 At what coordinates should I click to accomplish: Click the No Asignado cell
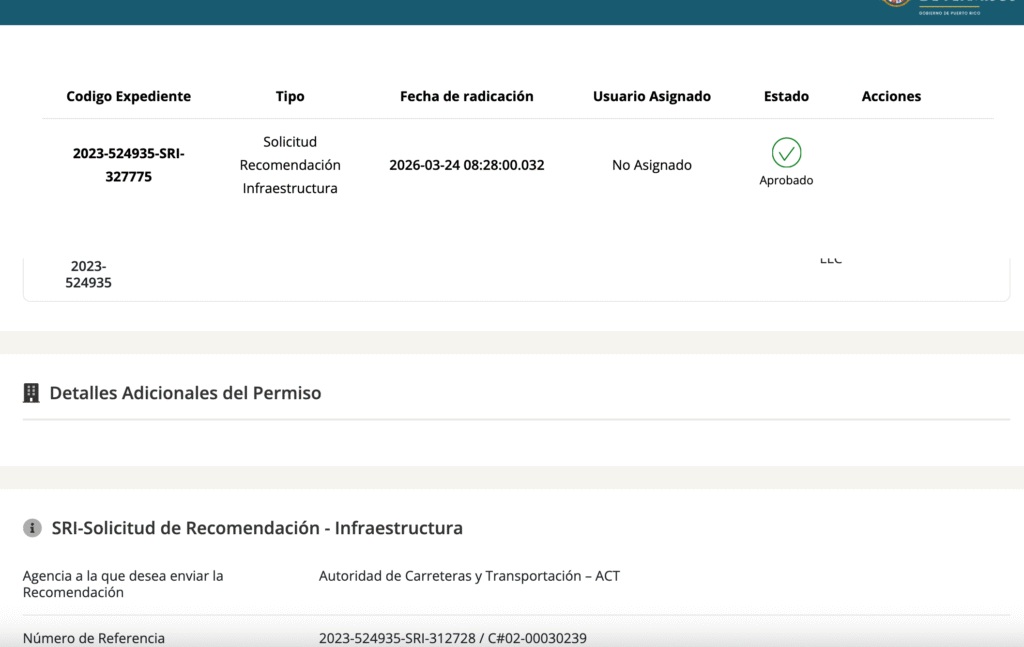[x=652, y=165]
